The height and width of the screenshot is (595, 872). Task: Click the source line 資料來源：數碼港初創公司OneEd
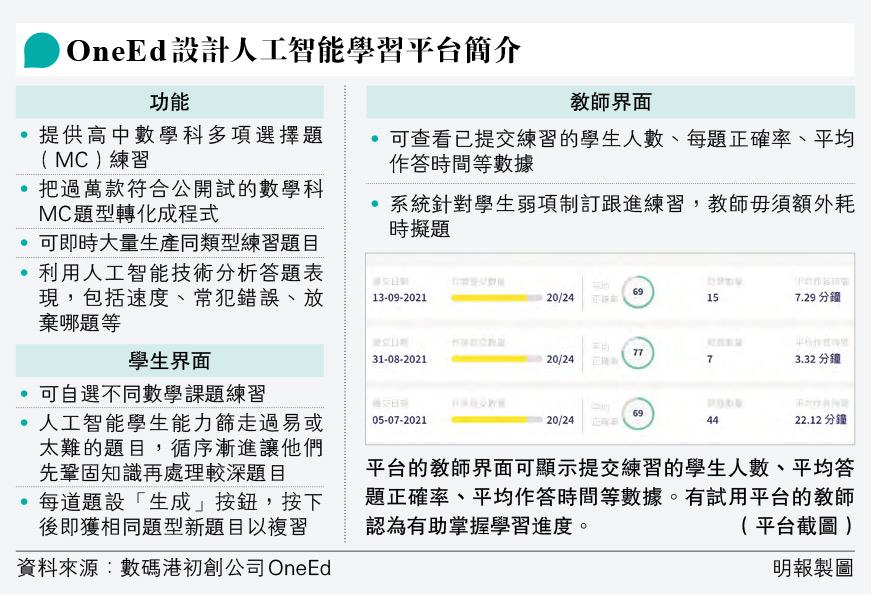[x=174, y=568]
